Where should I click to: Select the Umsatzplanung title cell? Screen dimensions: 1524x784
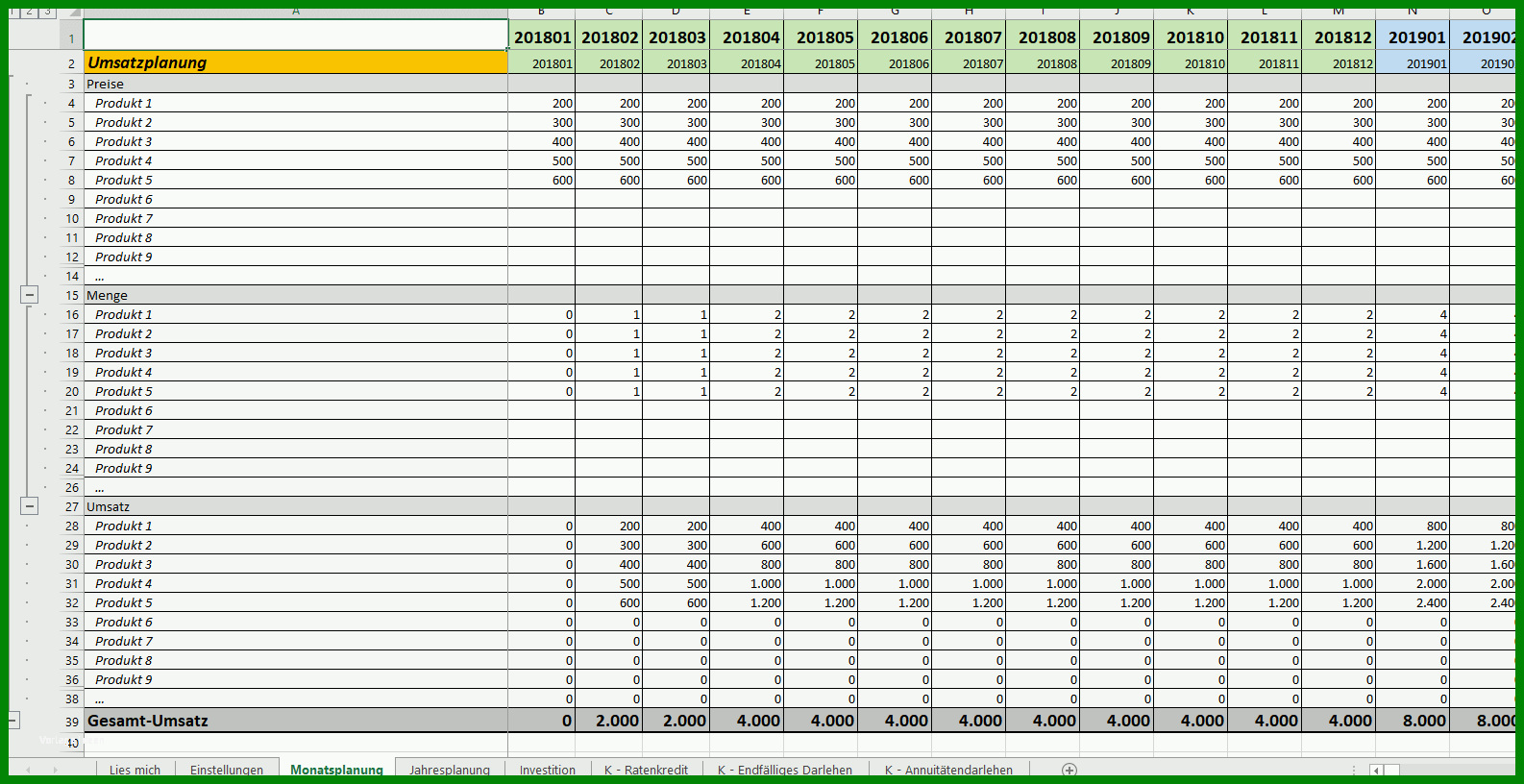click(x=296, y=62)
